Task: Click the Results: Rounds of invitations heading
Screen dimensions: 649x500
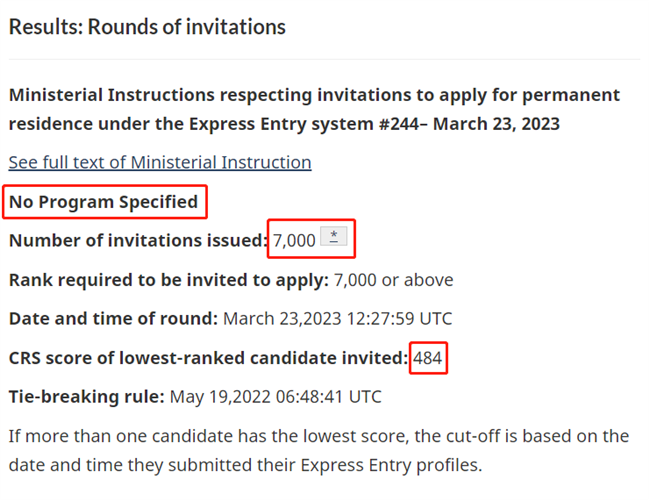Action: pos(147,27)
